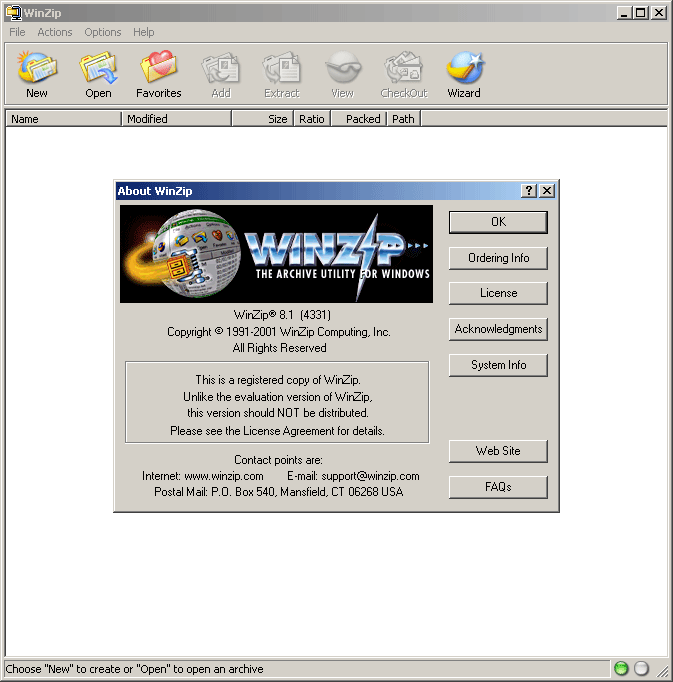
Task: Click the System Info button
Action: 498,365
